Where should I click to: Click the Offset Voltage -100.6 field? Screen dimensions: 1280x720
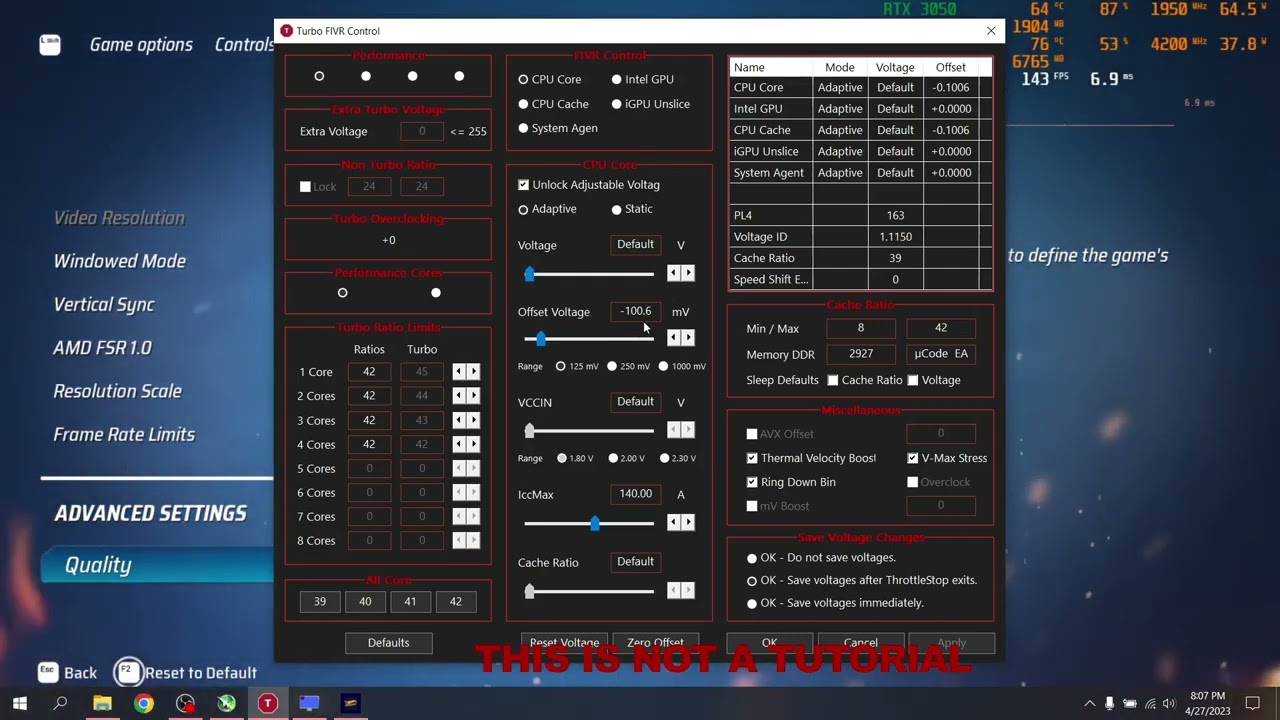click(x=635, y=311)
